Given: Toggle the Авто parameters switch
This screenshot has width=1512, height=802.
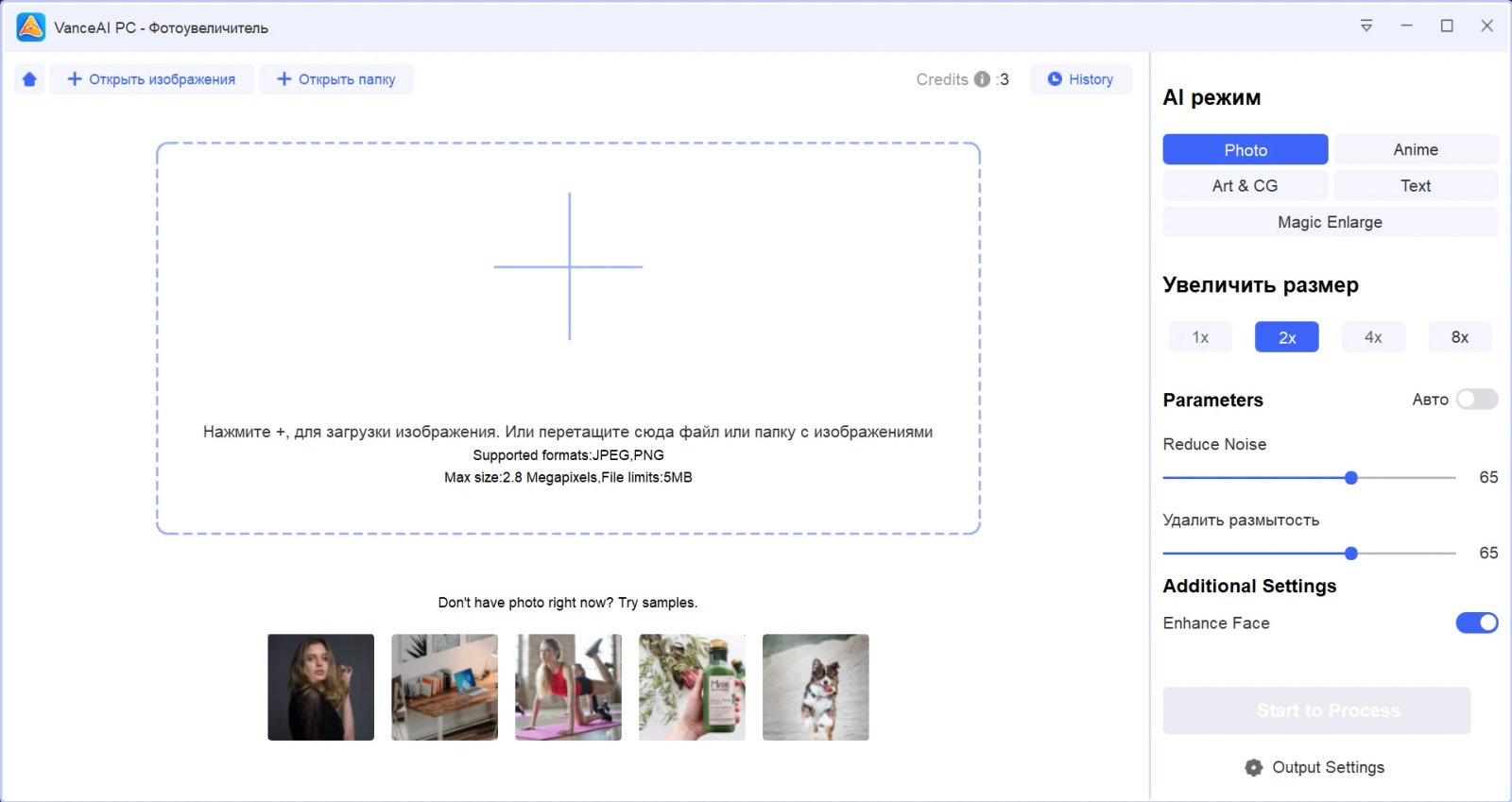Looking at the screenshot, I should (1477, 400).
